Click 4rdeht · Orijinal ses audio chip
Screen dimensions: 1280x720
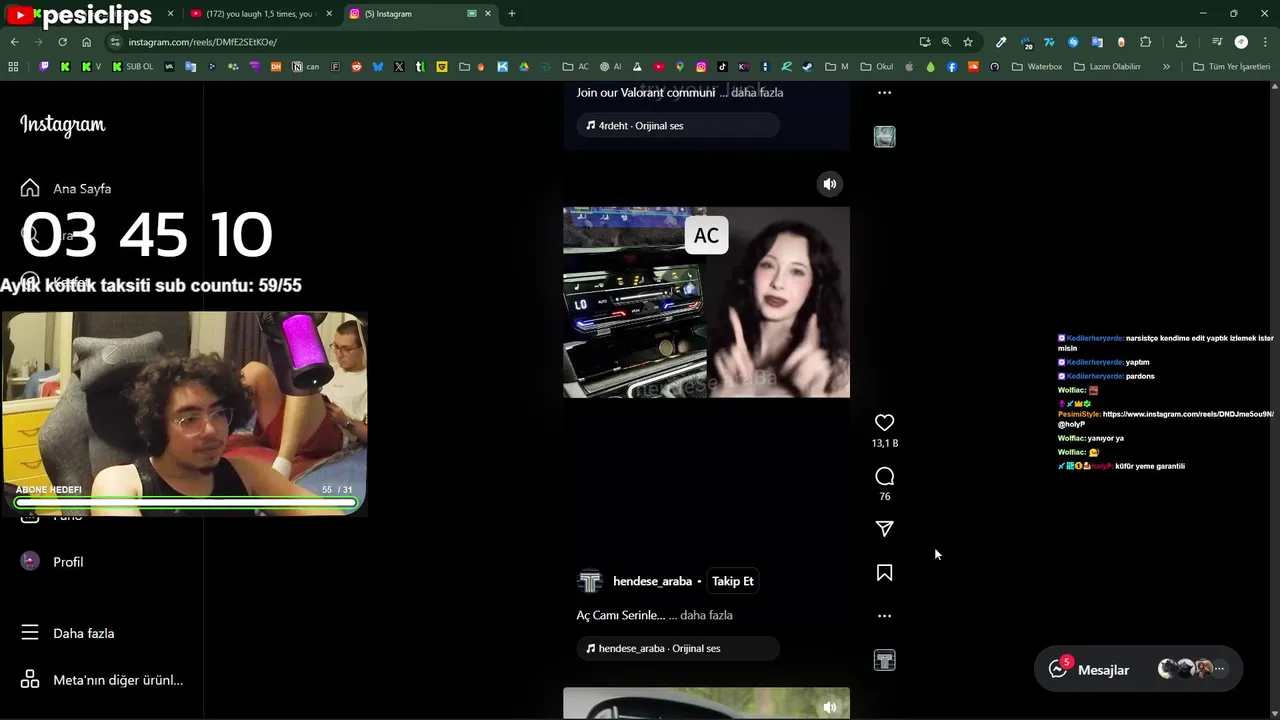point(677,125)
